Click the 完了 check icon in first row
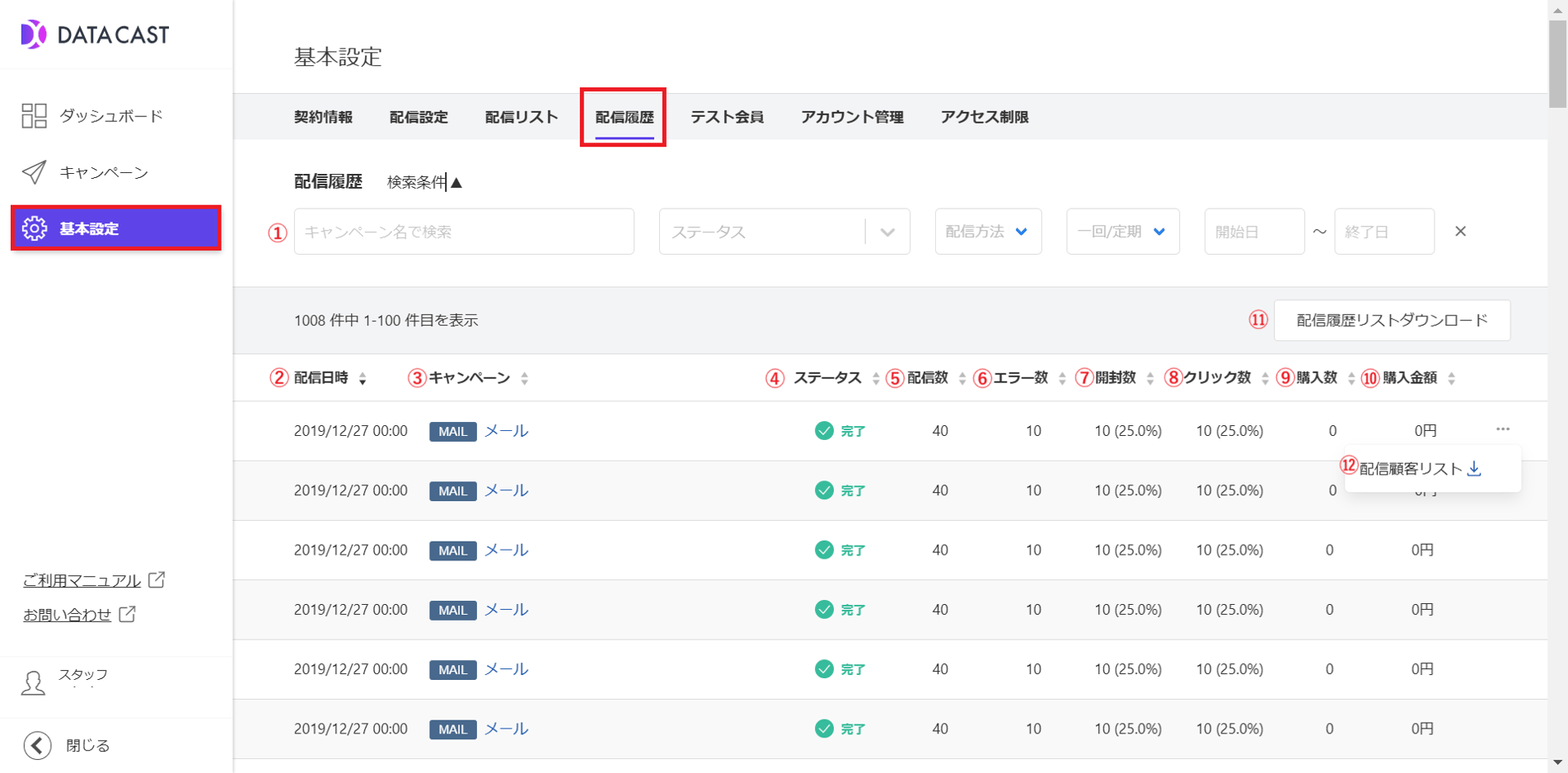Screen dimensions: 1568x773 point(824,430)
